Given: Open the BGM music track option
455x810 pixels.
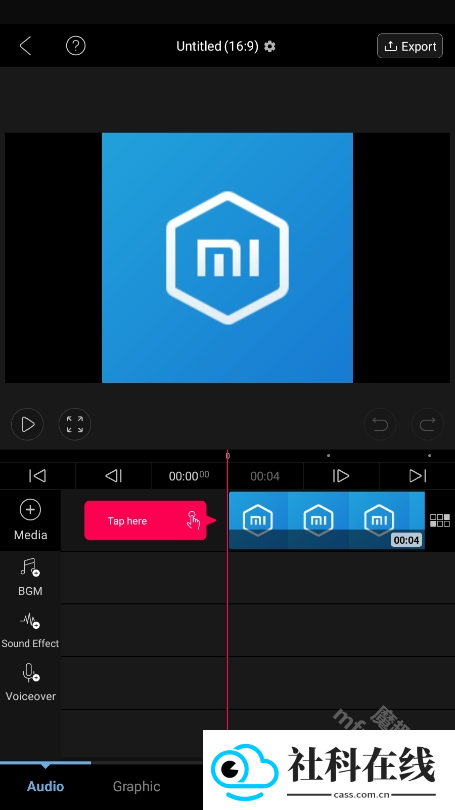Looking at the screenshot, I should 30,577.
